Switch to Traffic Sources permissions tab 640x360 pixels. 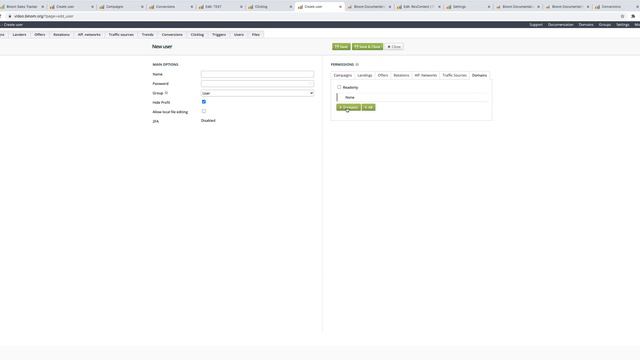pos(454,76)
